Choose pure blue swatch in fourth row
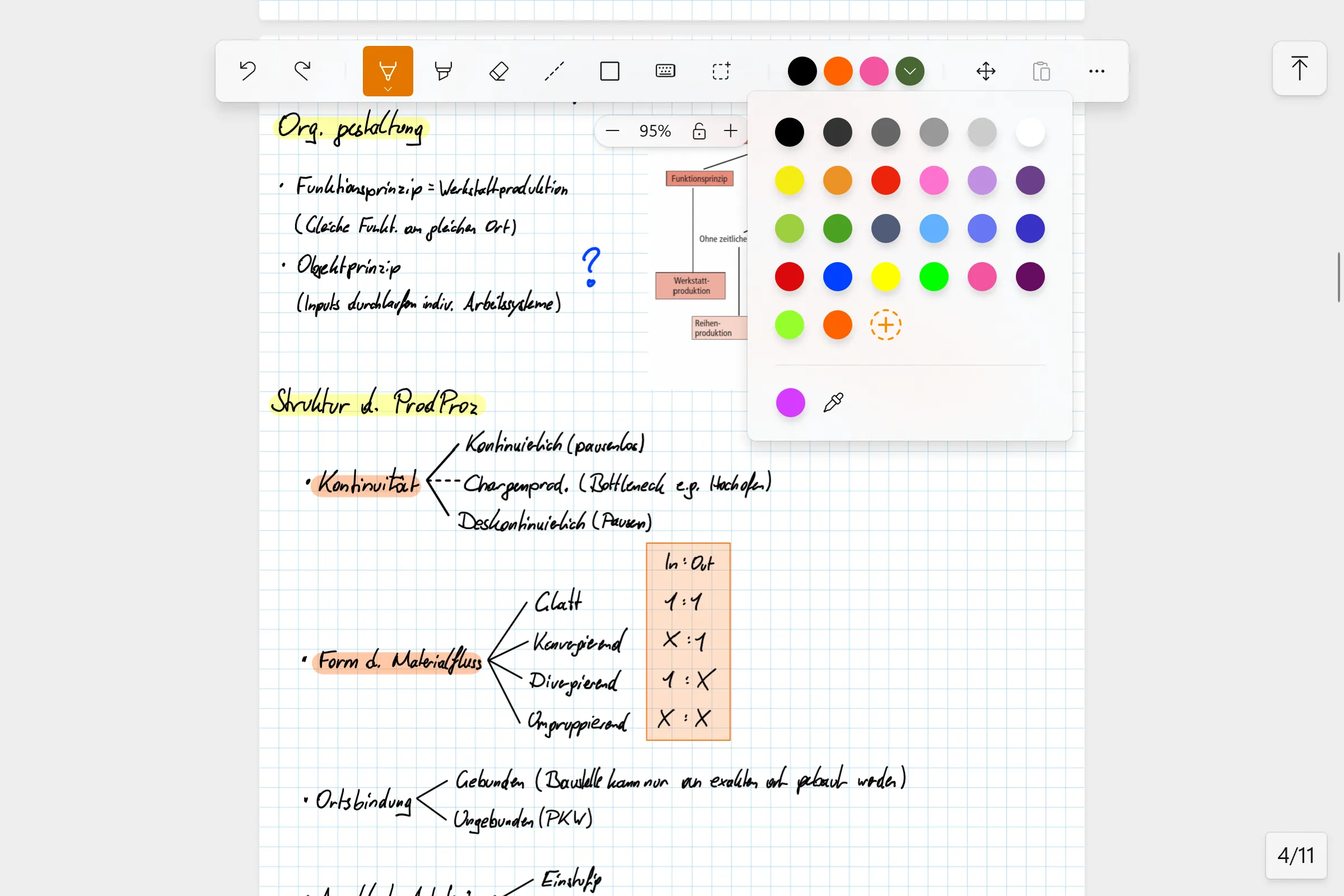1344x896 pixels. click(x=837, y=277)
